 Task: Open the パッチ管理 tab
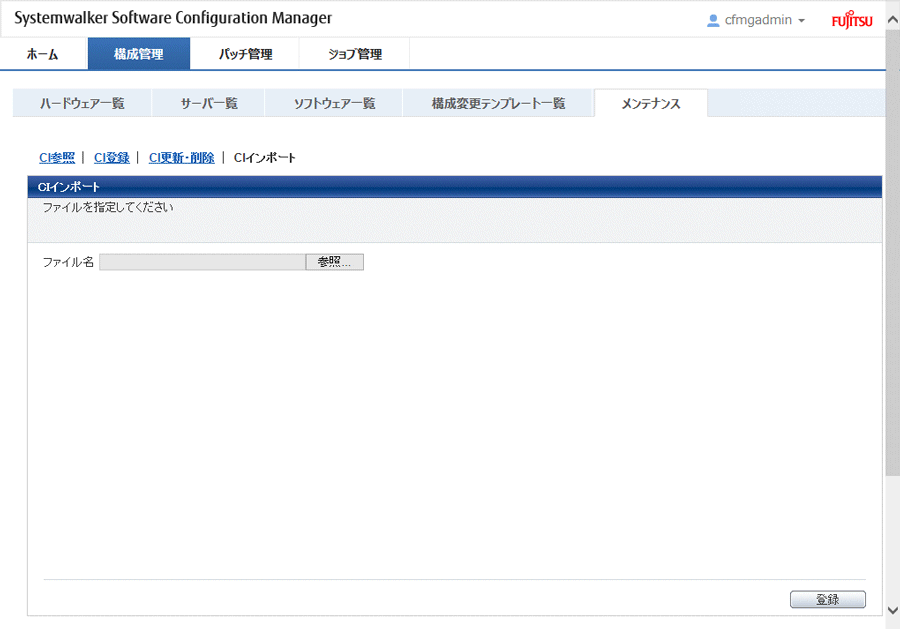[x=245, y=54]
